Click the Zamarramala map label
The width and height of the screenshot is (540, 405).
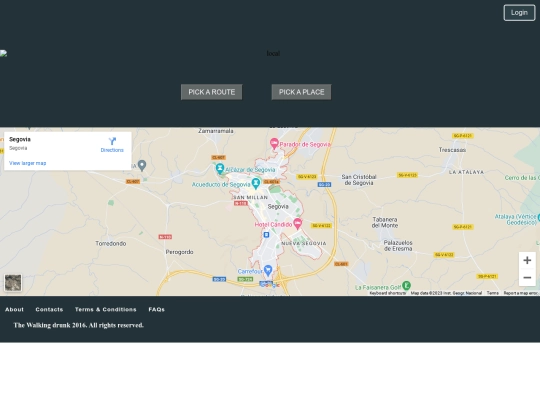coord(216,131)
